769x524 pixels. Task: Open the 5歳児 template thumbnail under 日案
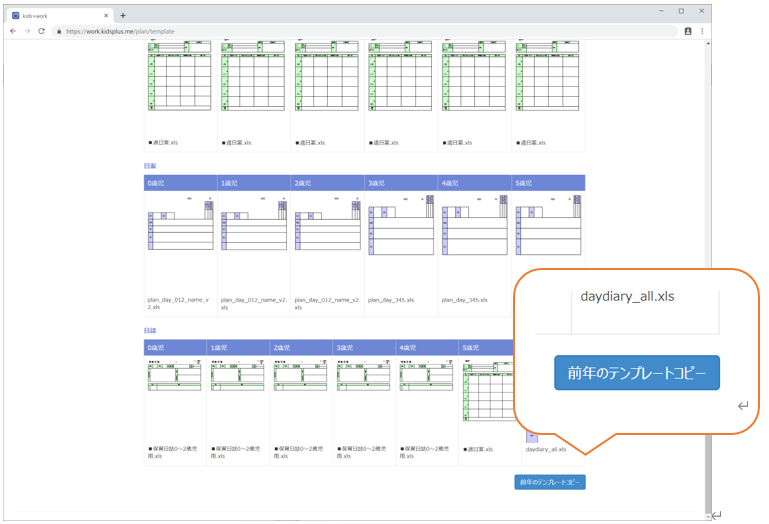pos(548,225)
